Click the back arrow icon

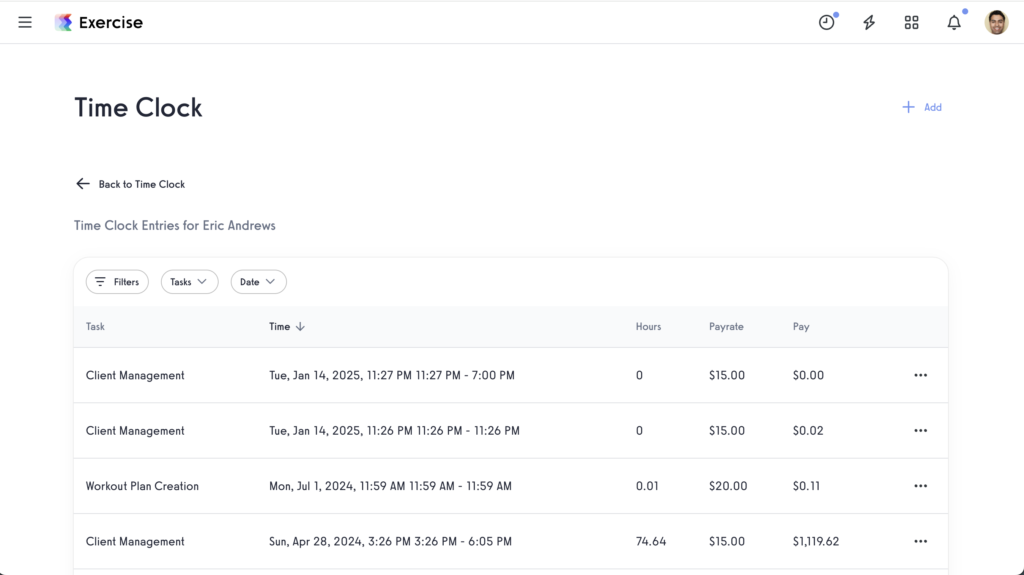(83, 184)
